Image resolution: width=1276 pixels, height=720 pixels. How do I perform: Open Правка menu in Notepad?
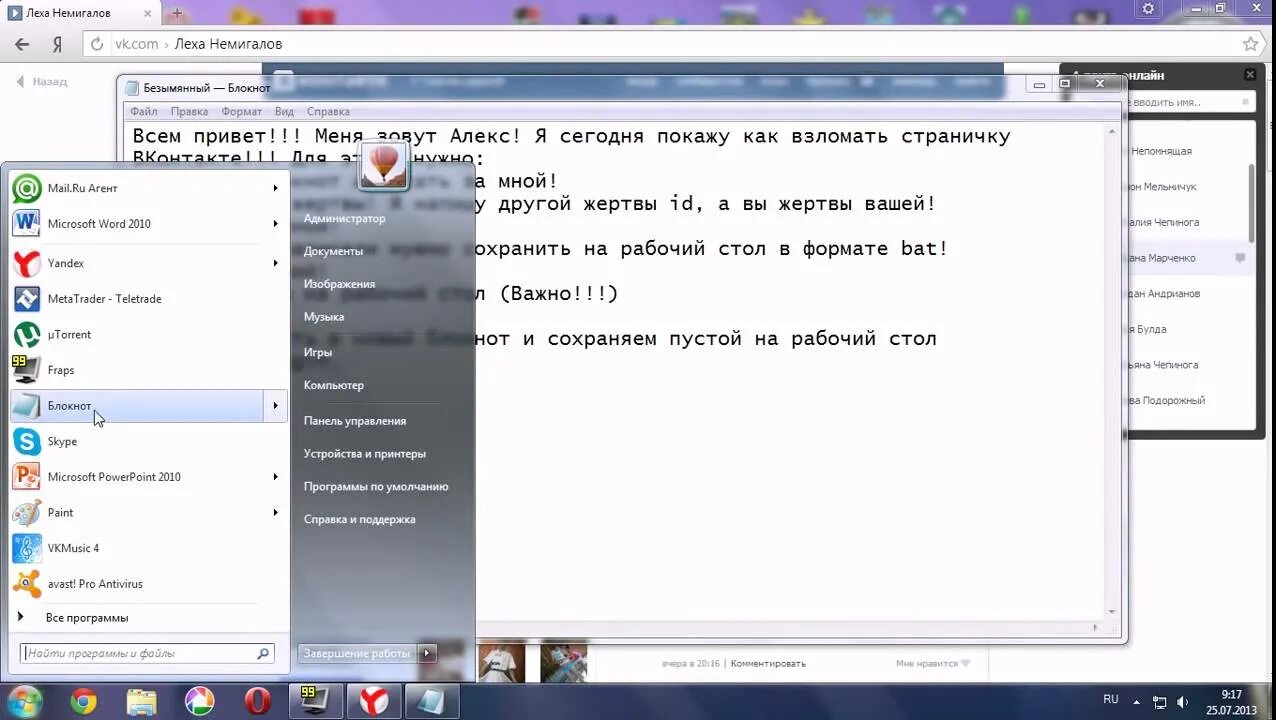pyautogui.click(x=189, y=111)
